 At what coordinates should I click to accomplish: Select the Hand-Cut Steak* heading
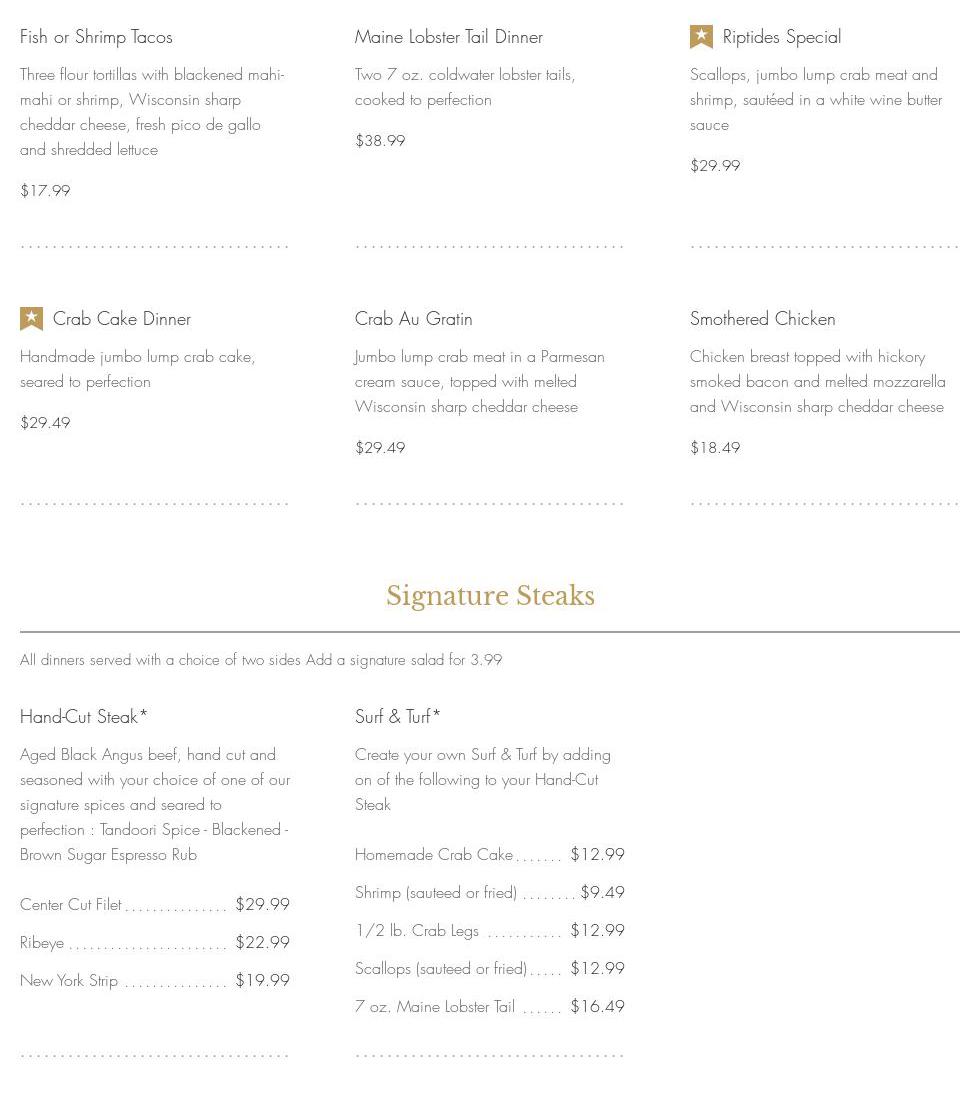pos(83,717)
